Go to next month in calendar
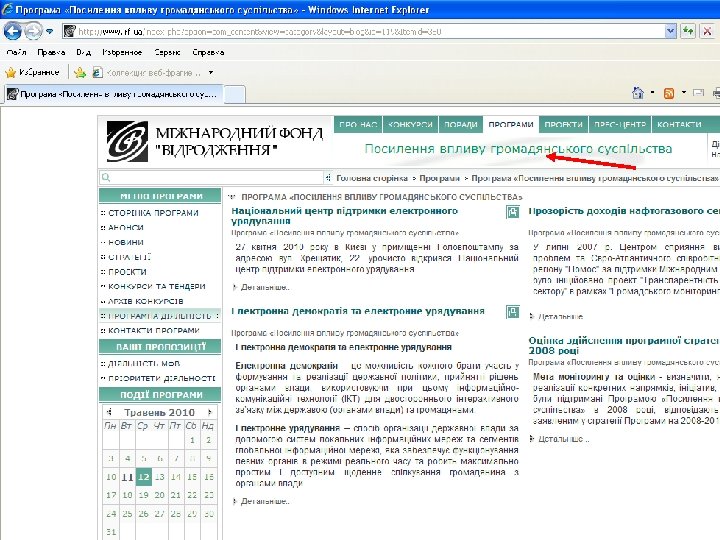 (x=210, y=412)
